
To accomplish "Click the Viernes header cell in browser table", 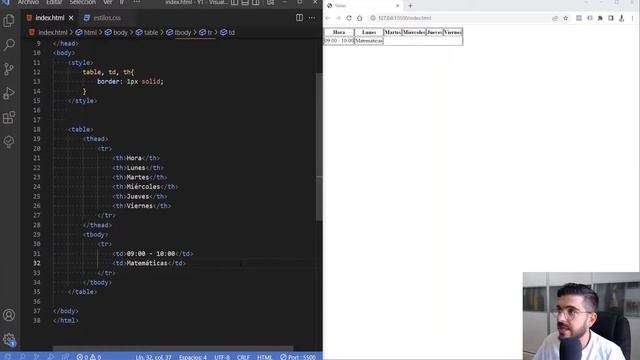I will (453, 32).
